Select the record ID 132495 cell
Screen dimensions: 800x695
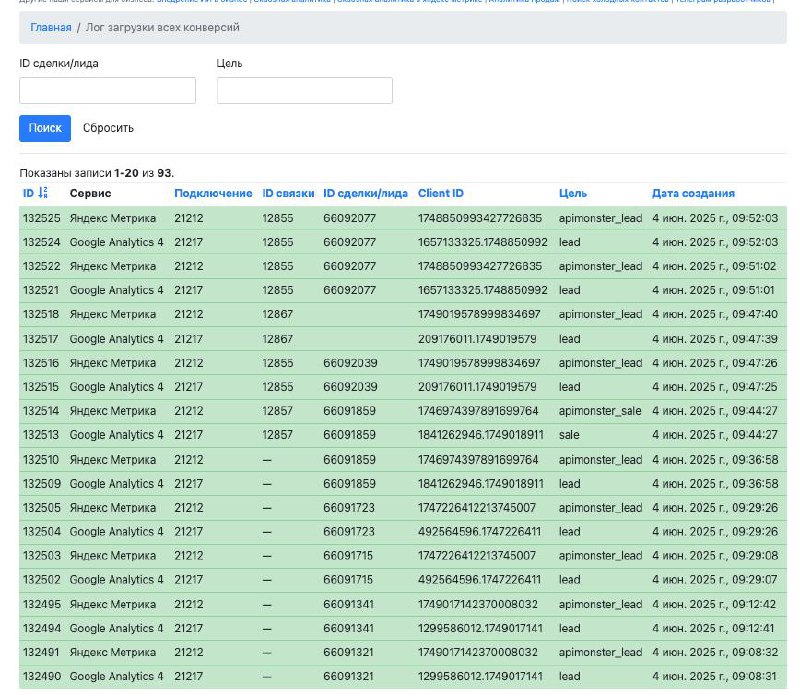click(41, 604)
